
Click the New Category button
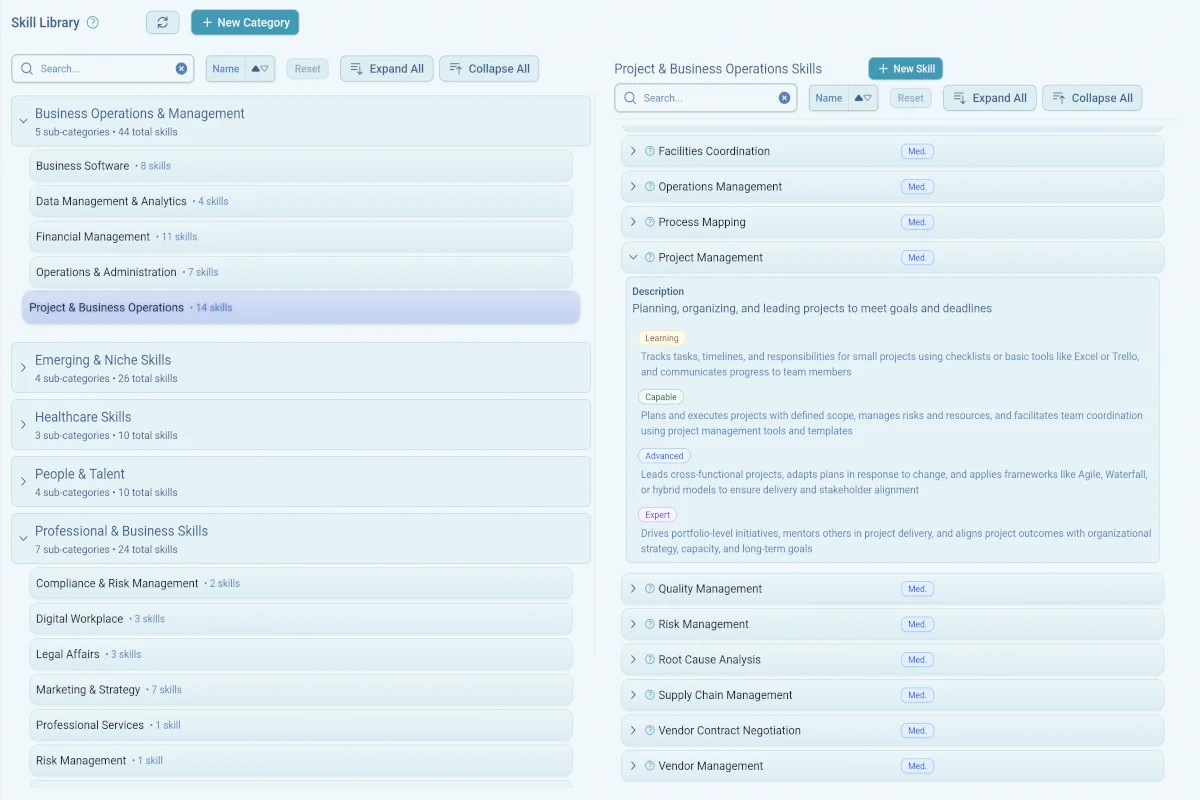[245, 22]
